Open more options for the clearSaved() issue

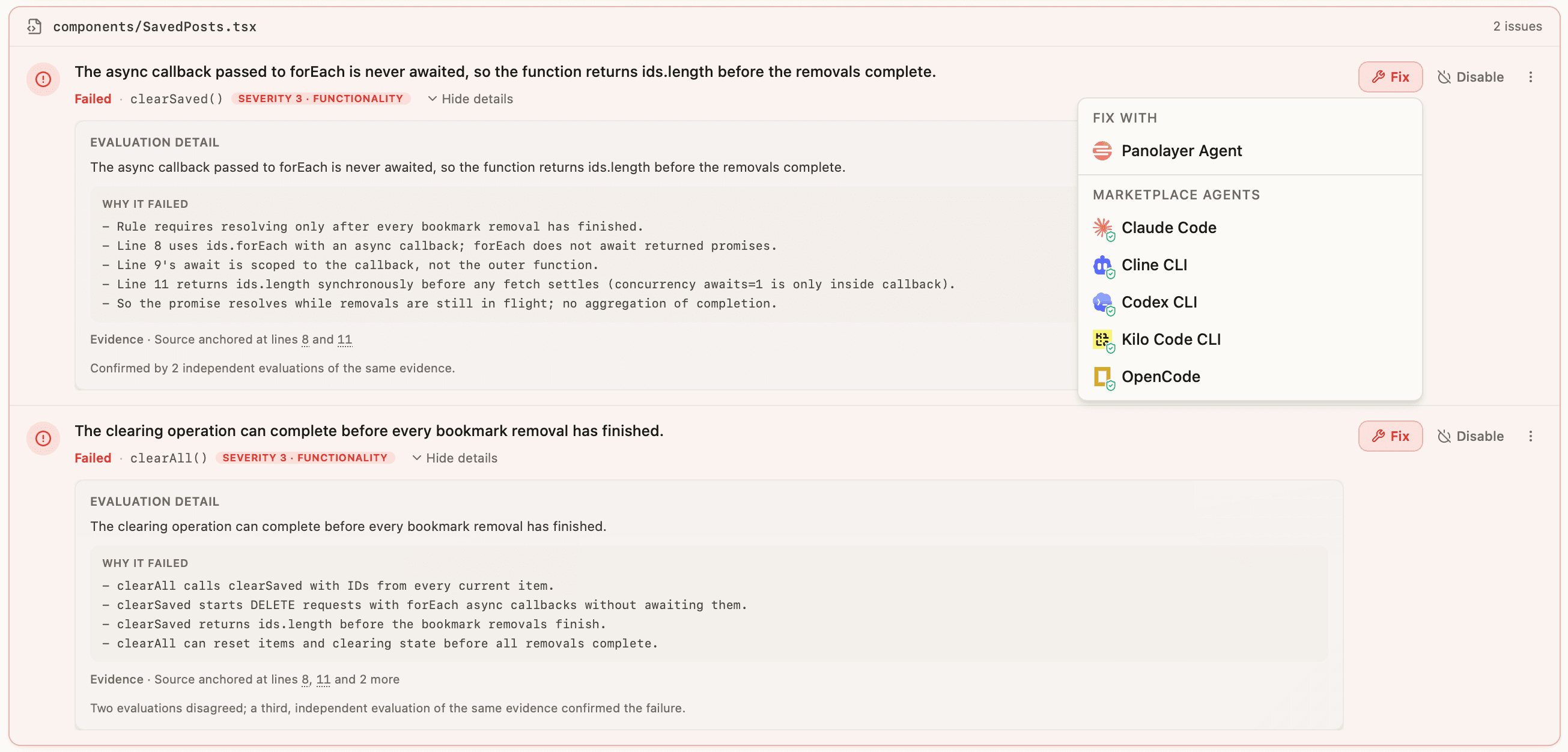[1530, 77]
